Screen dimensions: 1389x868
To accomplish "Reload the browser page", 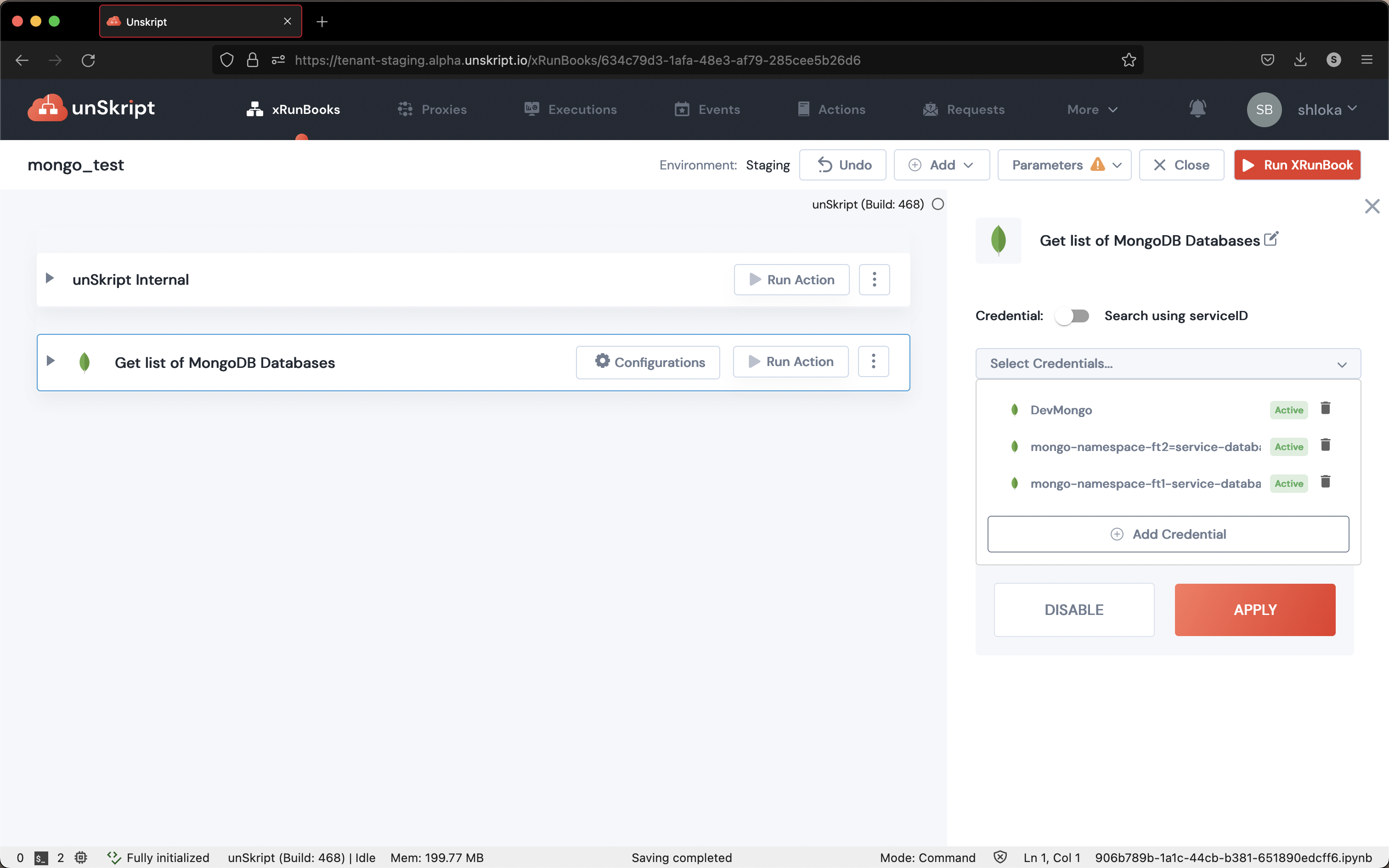I will 88,60.
